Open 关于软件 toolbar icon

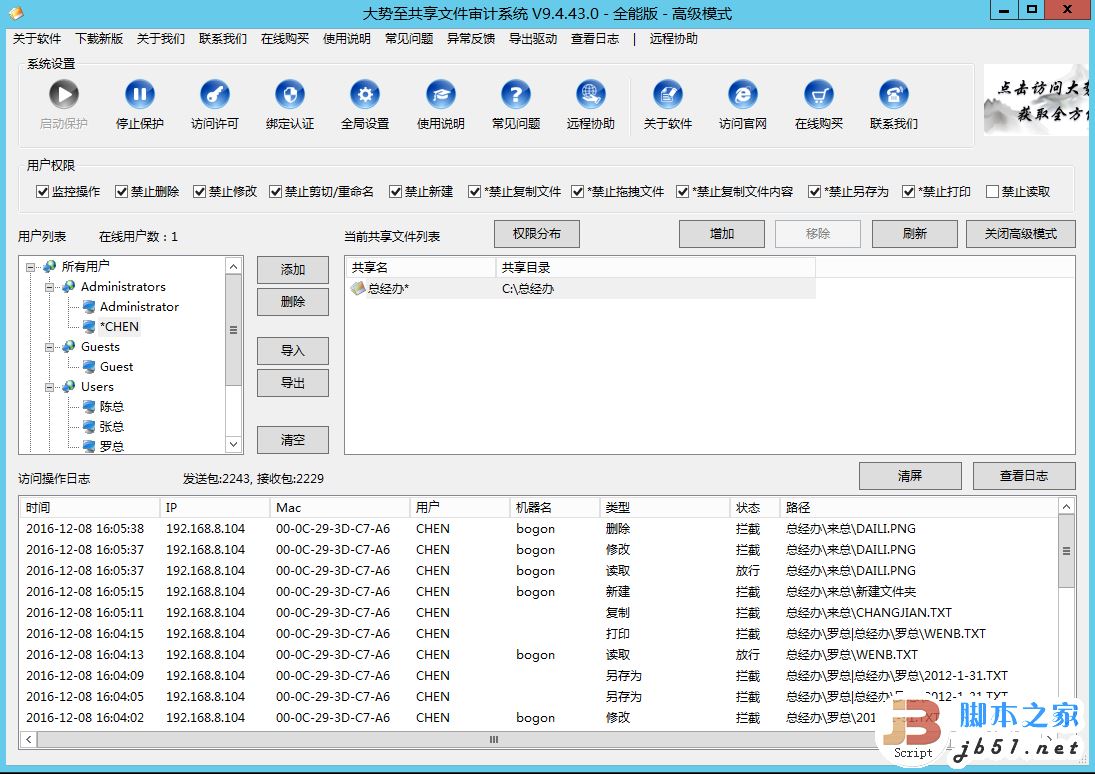click(668, 94)
